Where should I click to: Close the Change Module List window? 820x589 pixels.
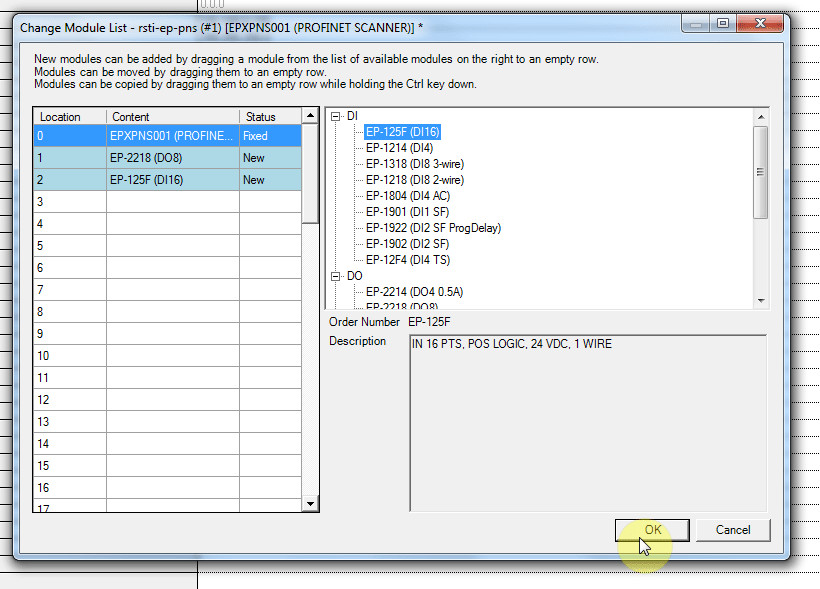[760, 24]
